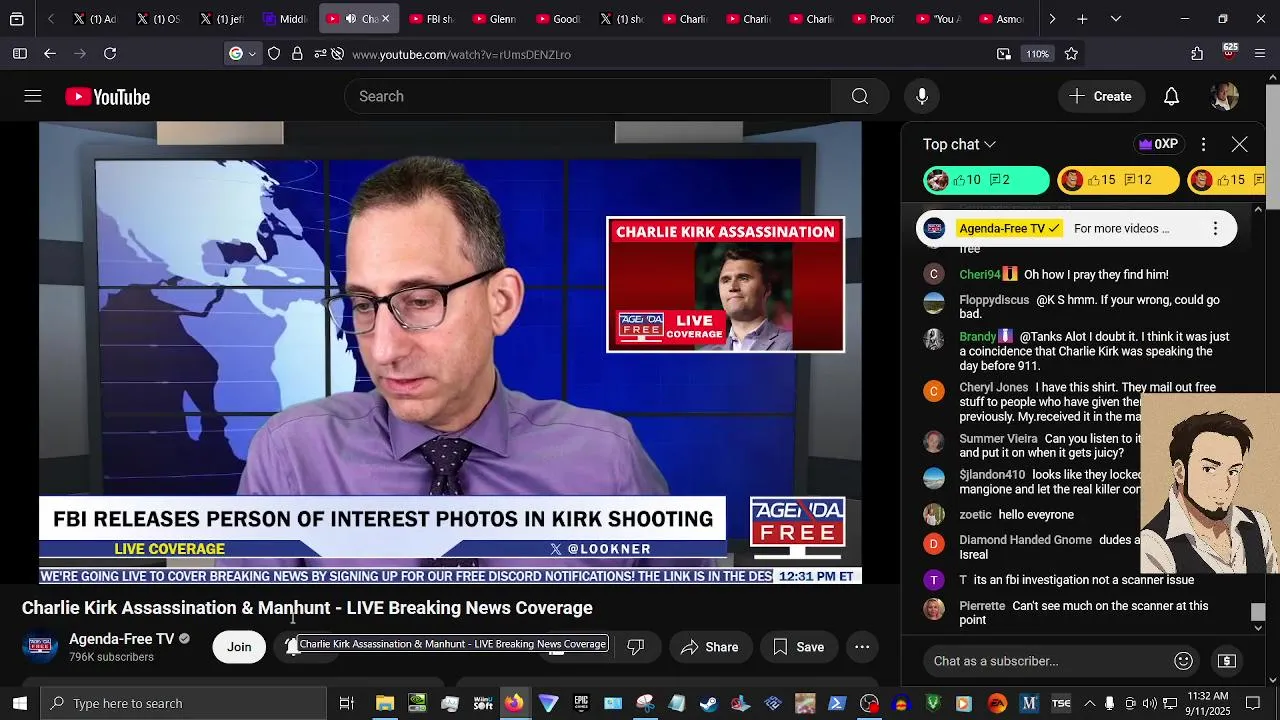Switch to the Glenn tab

(x=495, y=19)
